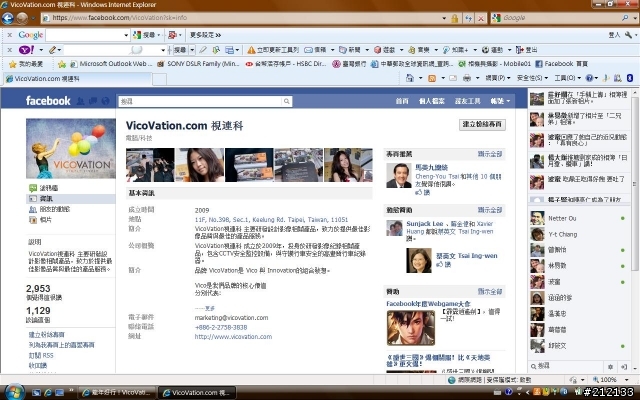Click the Tsai Ing-wen page link

pos(467,256)
